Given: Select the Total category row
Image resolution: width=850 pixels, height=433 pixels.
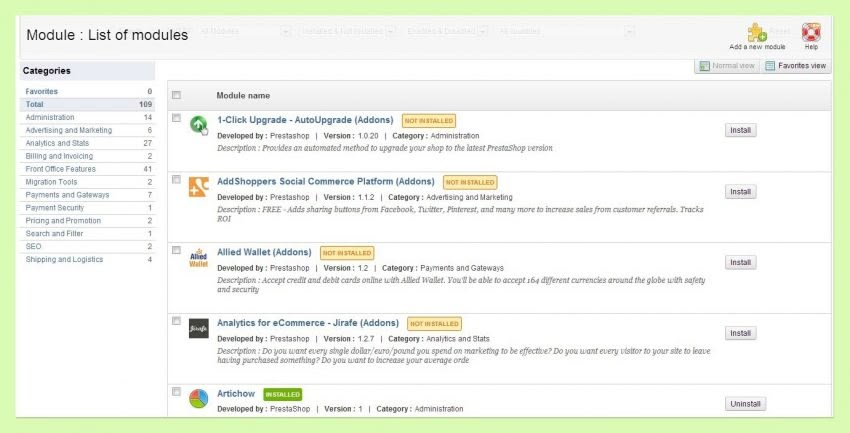Looking at the screenshot, I should (89, 104).
